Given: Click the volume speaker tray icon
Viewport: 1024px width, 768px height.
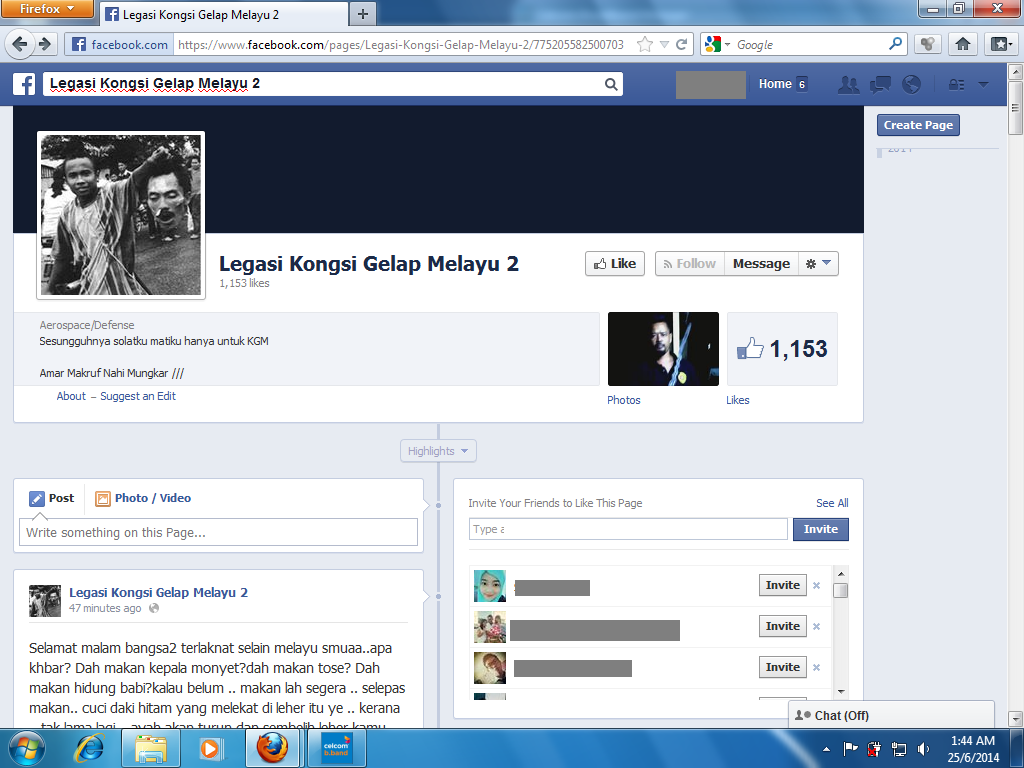Looking at the screenshot, I should [x=923, y=749].
